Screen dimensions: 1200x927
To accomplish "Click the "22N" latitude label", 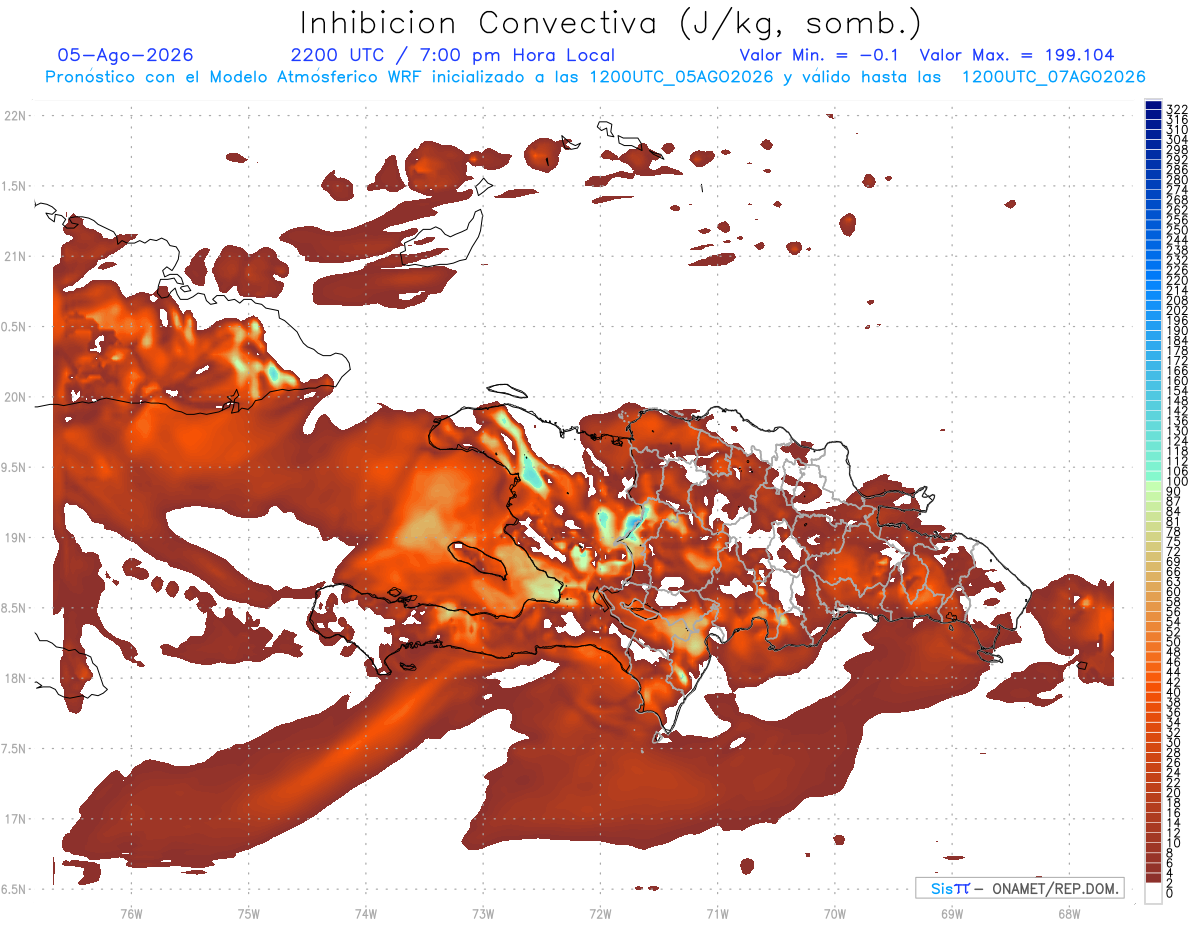I will click(x=14, y=116).
